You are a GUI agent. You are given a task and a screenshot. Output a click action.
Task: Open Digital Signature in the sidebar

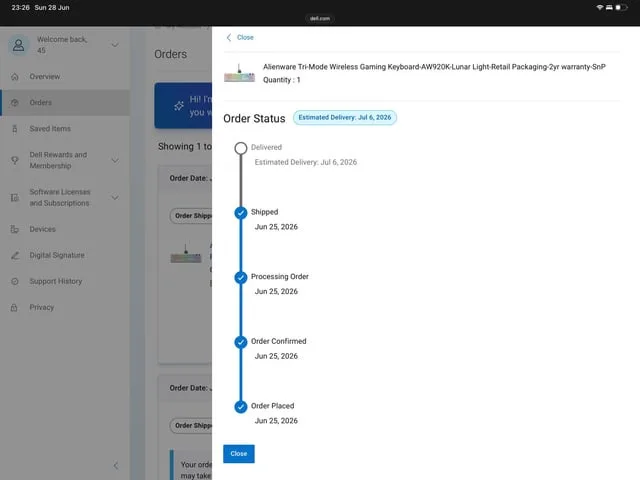pyautogui.click(x=57, y=256)
